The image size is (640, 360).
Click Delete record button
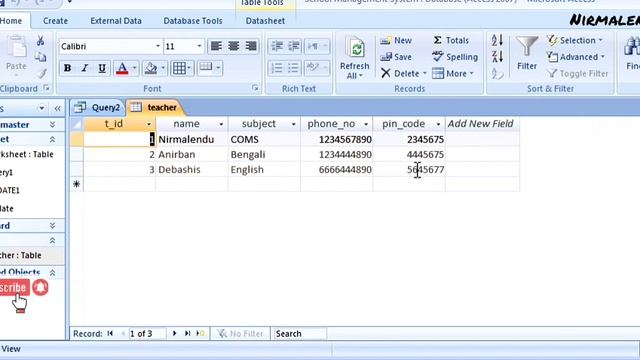[x=400, y=73]
